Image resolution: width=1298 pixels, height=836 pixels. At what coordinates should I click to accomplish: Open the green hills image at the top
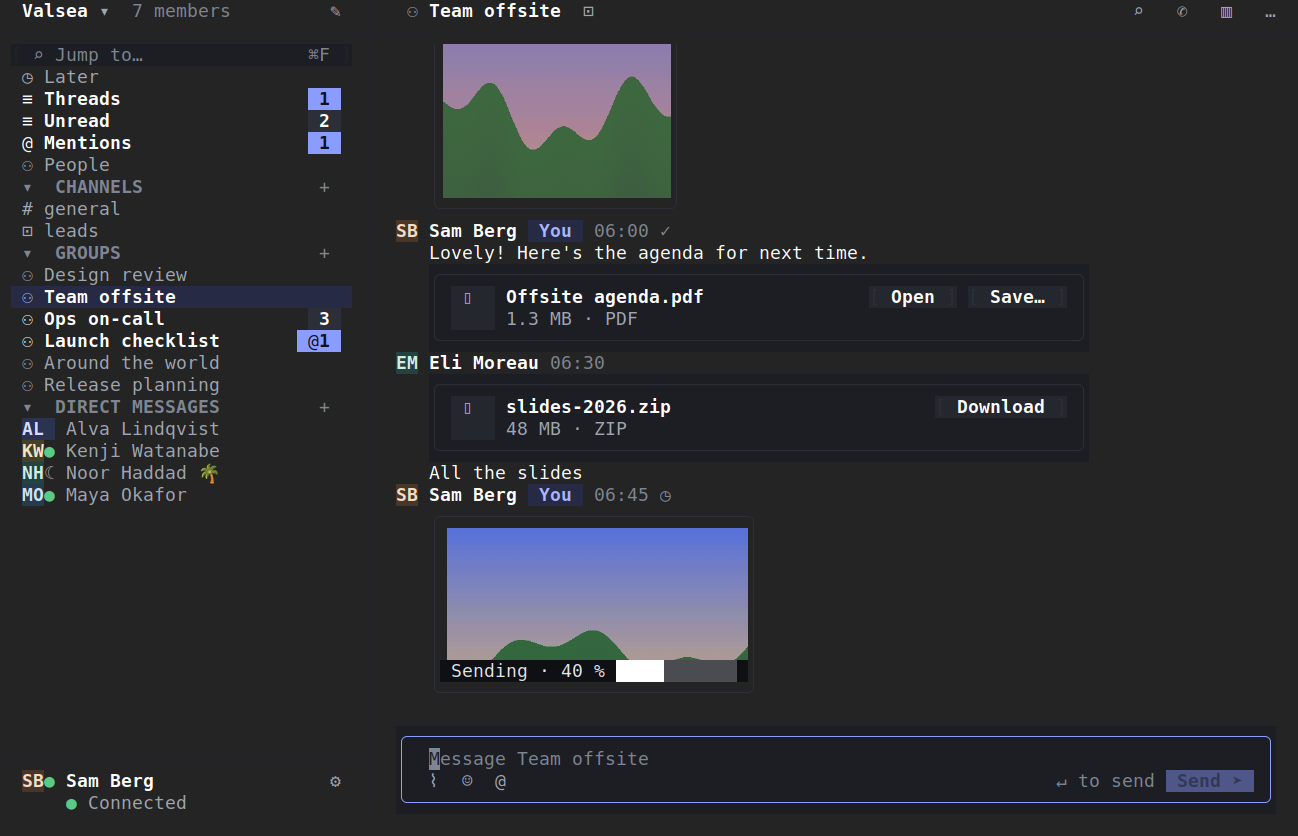point(557,121)
